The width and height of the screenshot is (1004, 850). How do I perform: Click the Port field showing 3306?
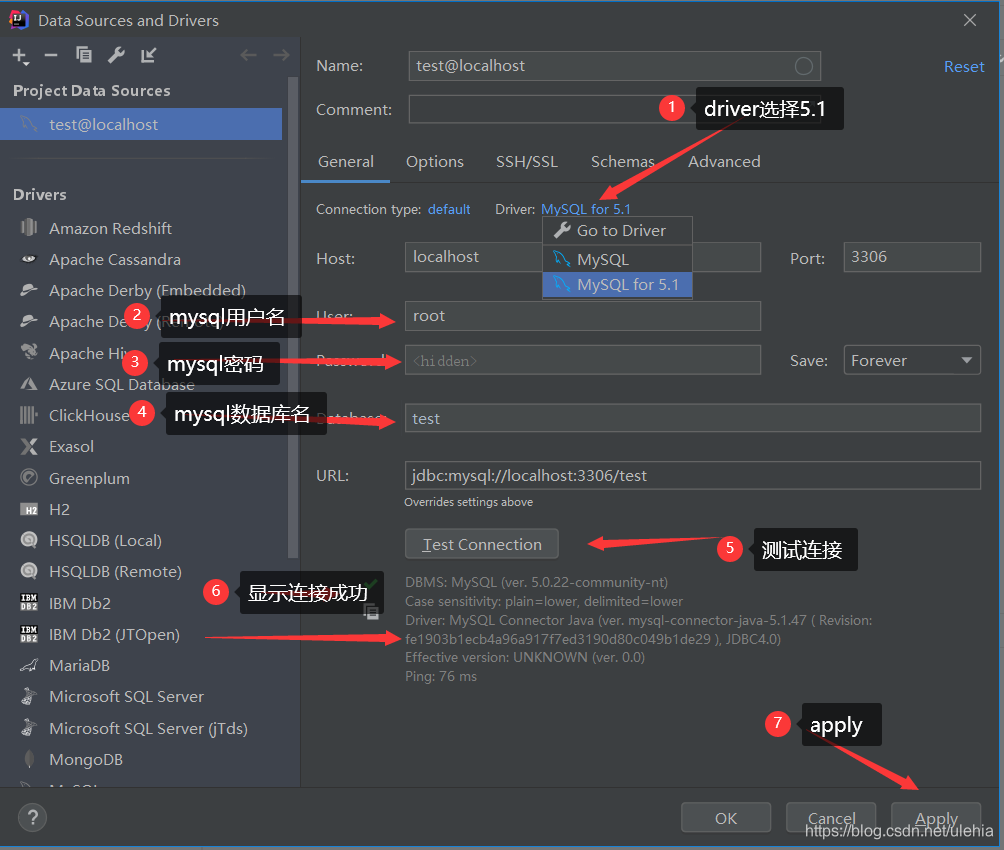[x=912, y=257]
